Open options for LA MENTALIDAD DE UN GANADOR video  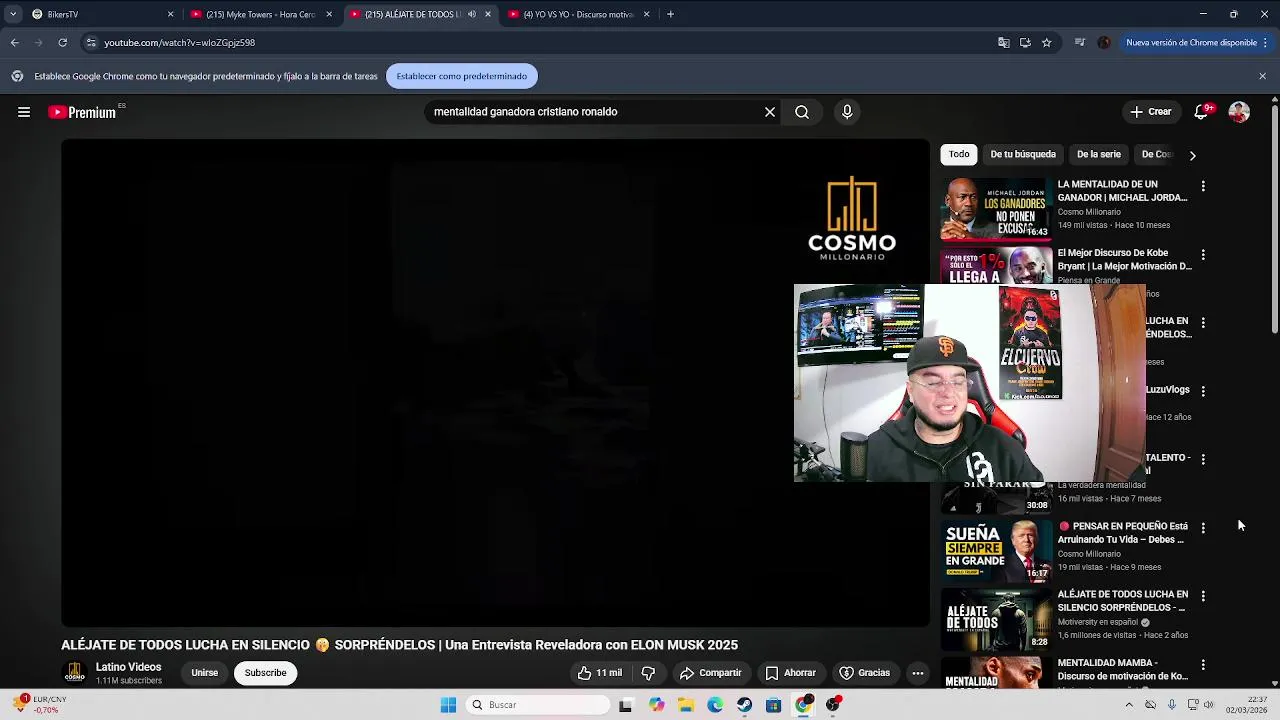pos(1203,186)
